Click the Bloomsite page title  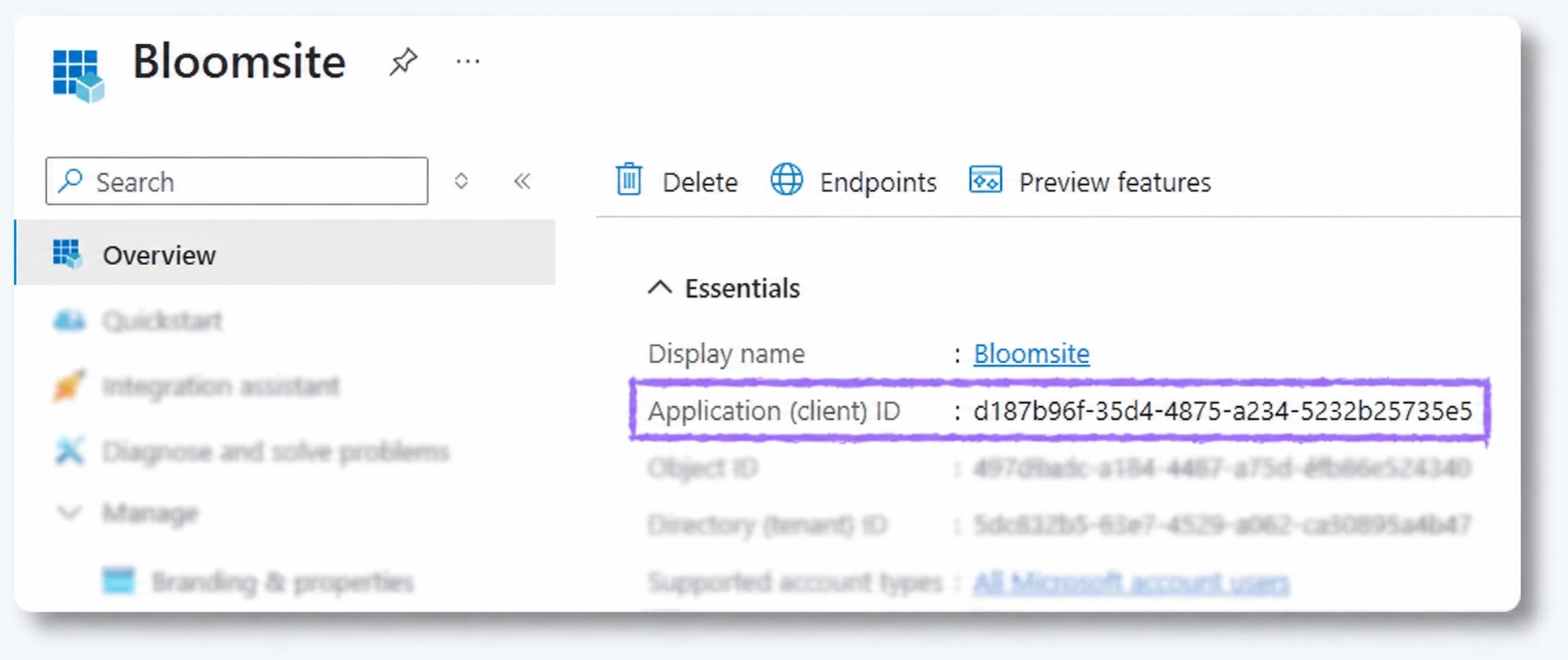(239, 62)
